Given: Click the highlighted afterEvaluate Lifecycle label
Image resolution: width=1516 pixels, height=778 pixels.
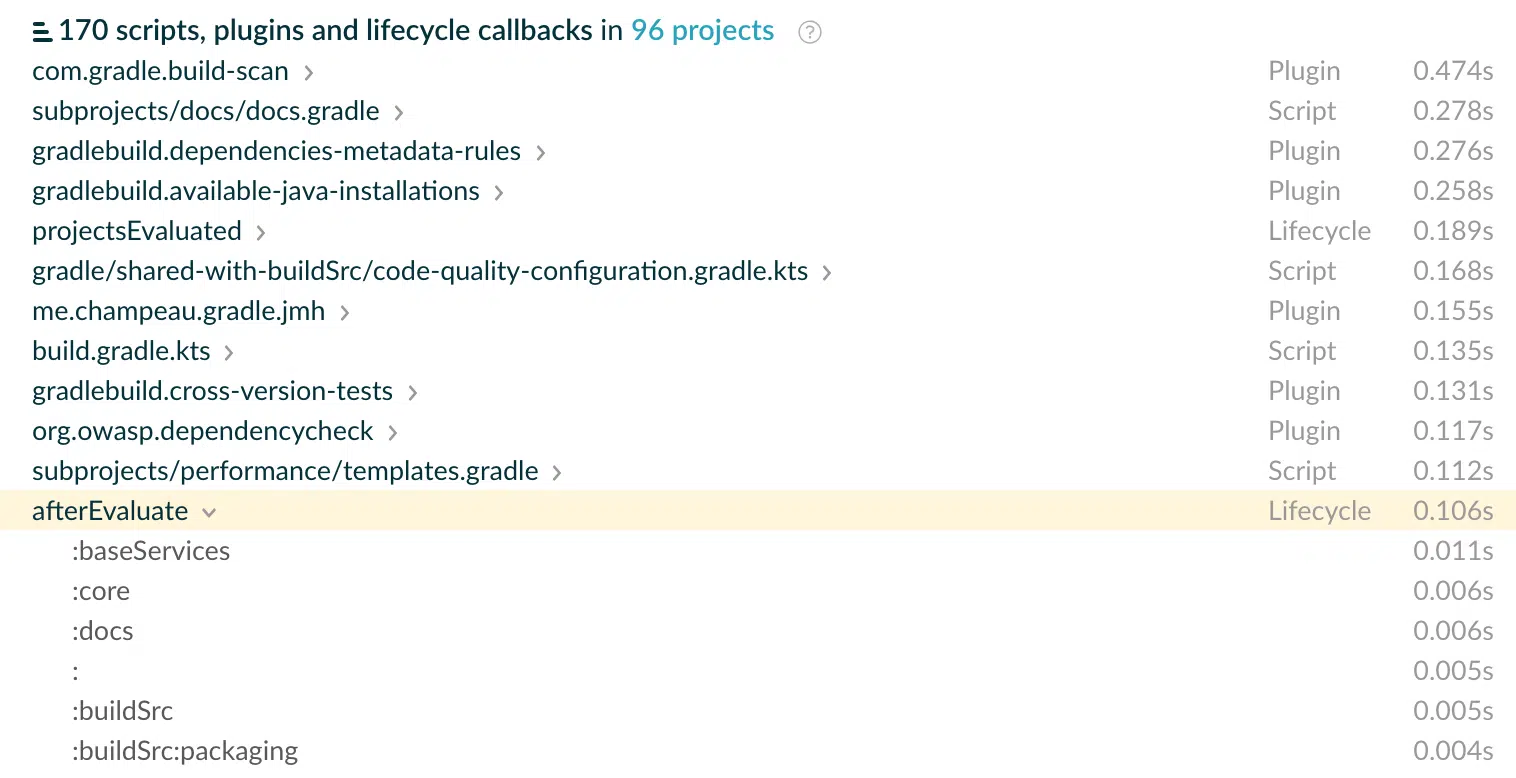Looking at the screenshot, I should click(x=1319, y=511).
